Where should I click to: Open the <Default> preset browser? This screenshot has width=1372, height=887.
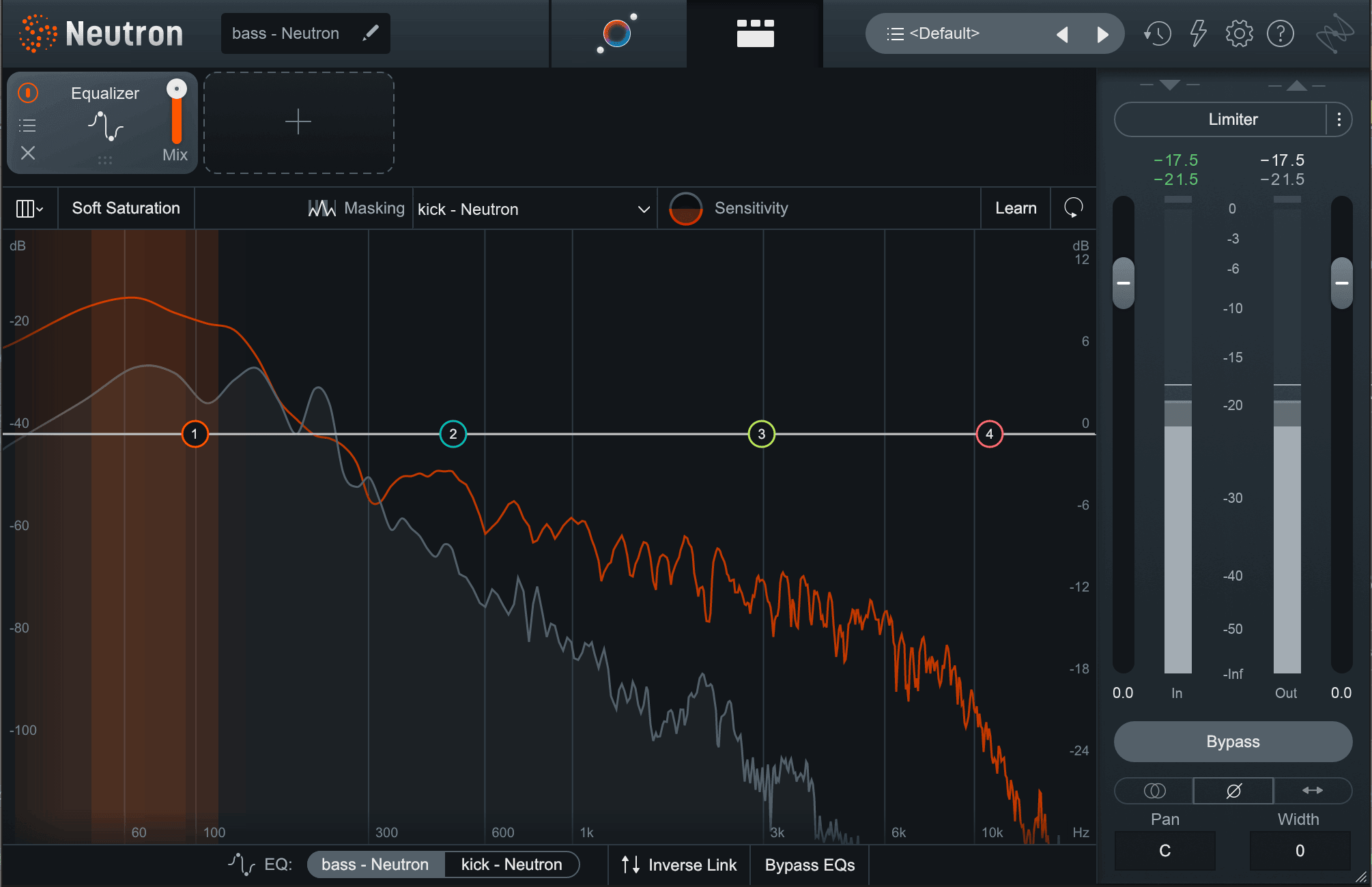(944, 33)
